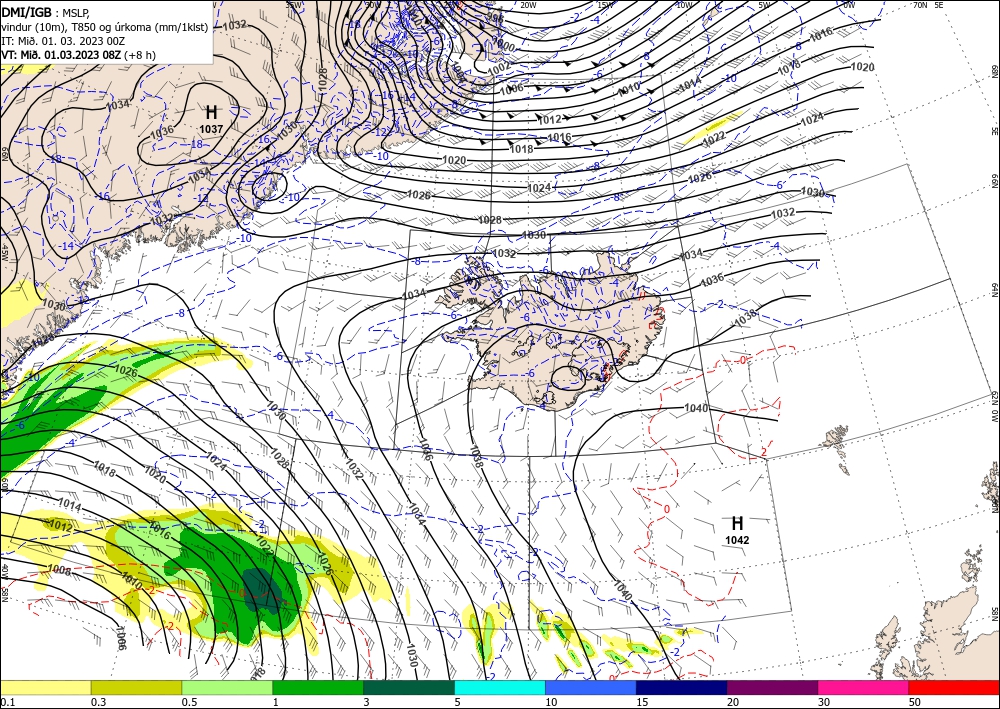The height and width of the screenshot is (709, 1000).
Task: Click the '15' legend scale value
Action: (642, 702)
